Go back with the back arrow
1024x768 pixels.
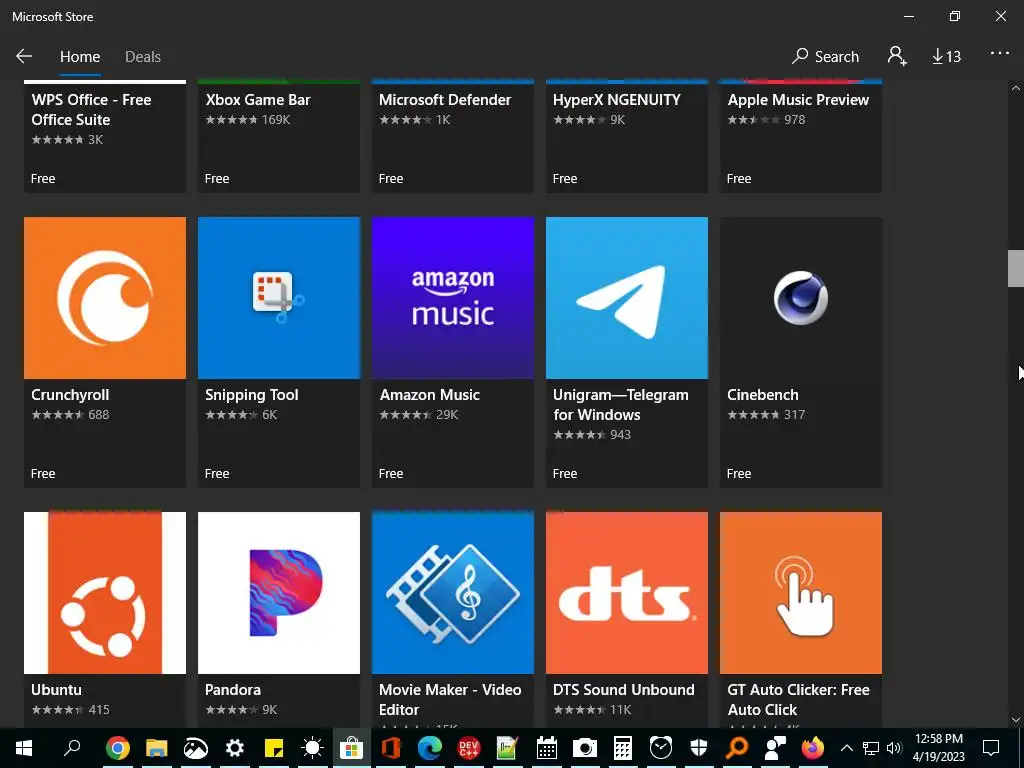click(24, 56)
